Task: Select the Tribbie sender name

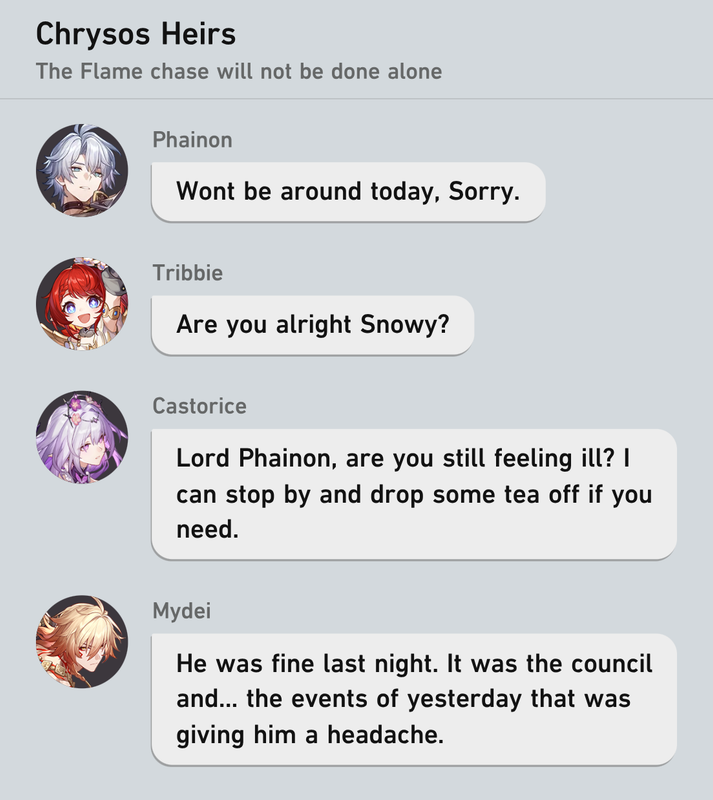Action: pos(187,273)
